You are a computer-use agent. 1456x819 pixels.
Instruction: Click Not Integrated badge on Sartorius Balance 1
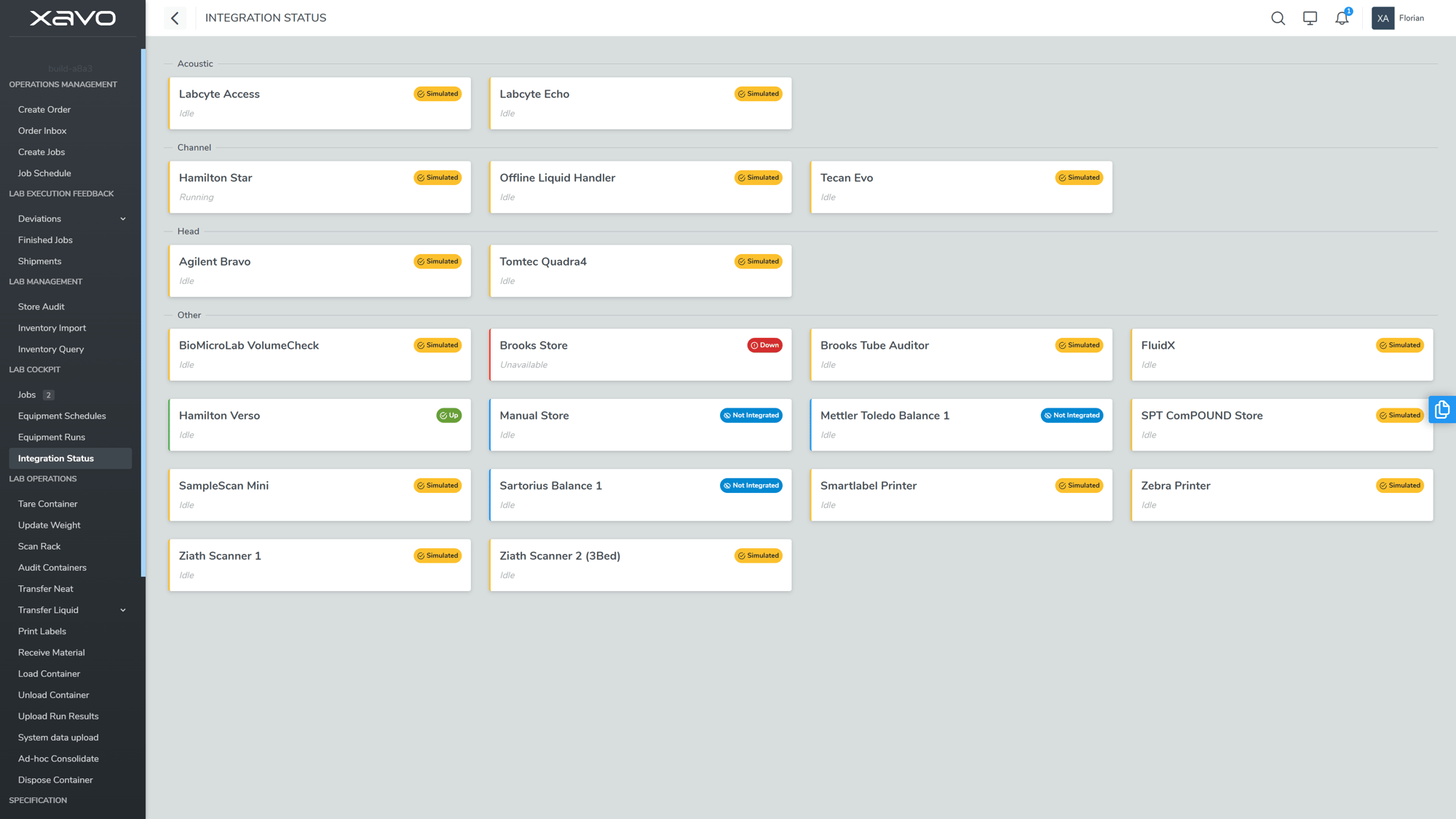[x=751, y=486]
